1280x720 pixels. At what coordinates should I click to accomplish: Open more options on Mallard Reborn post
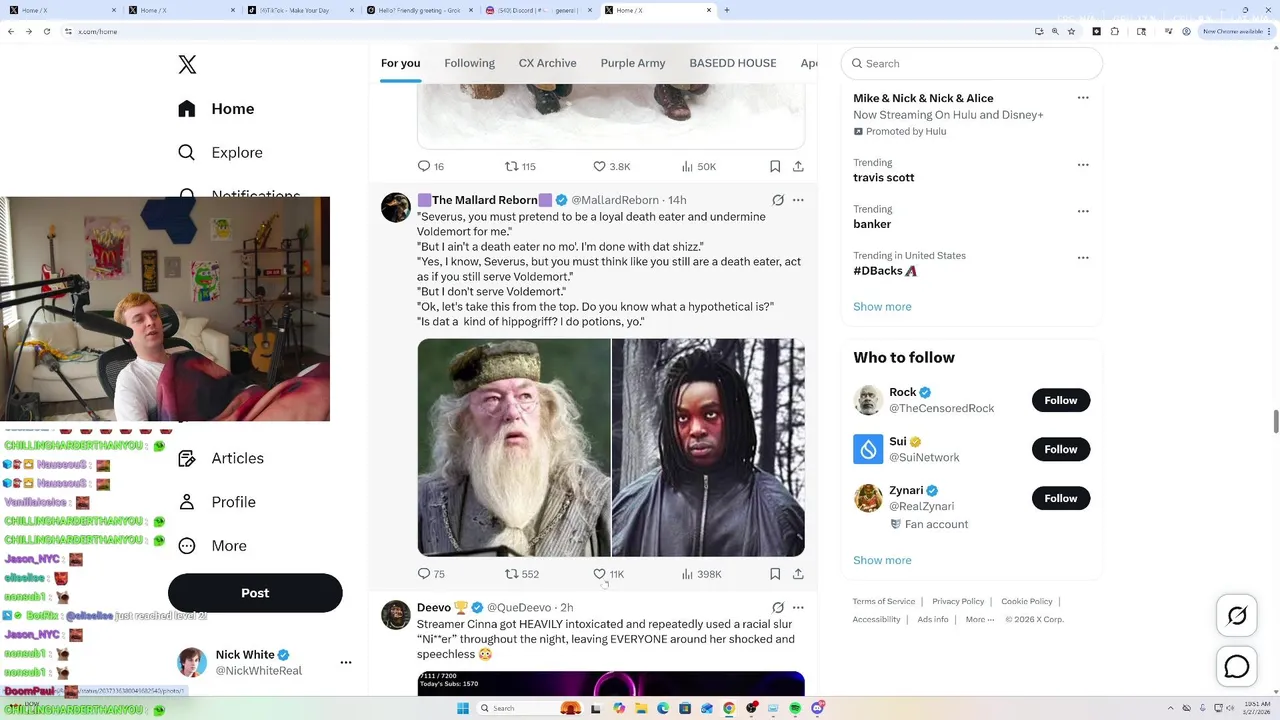click(798, 200)
